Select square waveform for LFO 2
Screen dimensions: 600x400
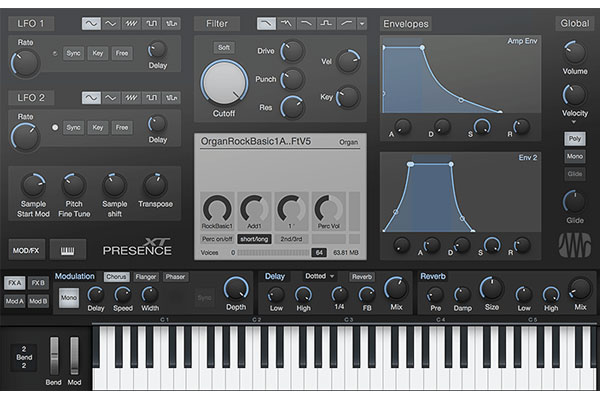point(151,98)
